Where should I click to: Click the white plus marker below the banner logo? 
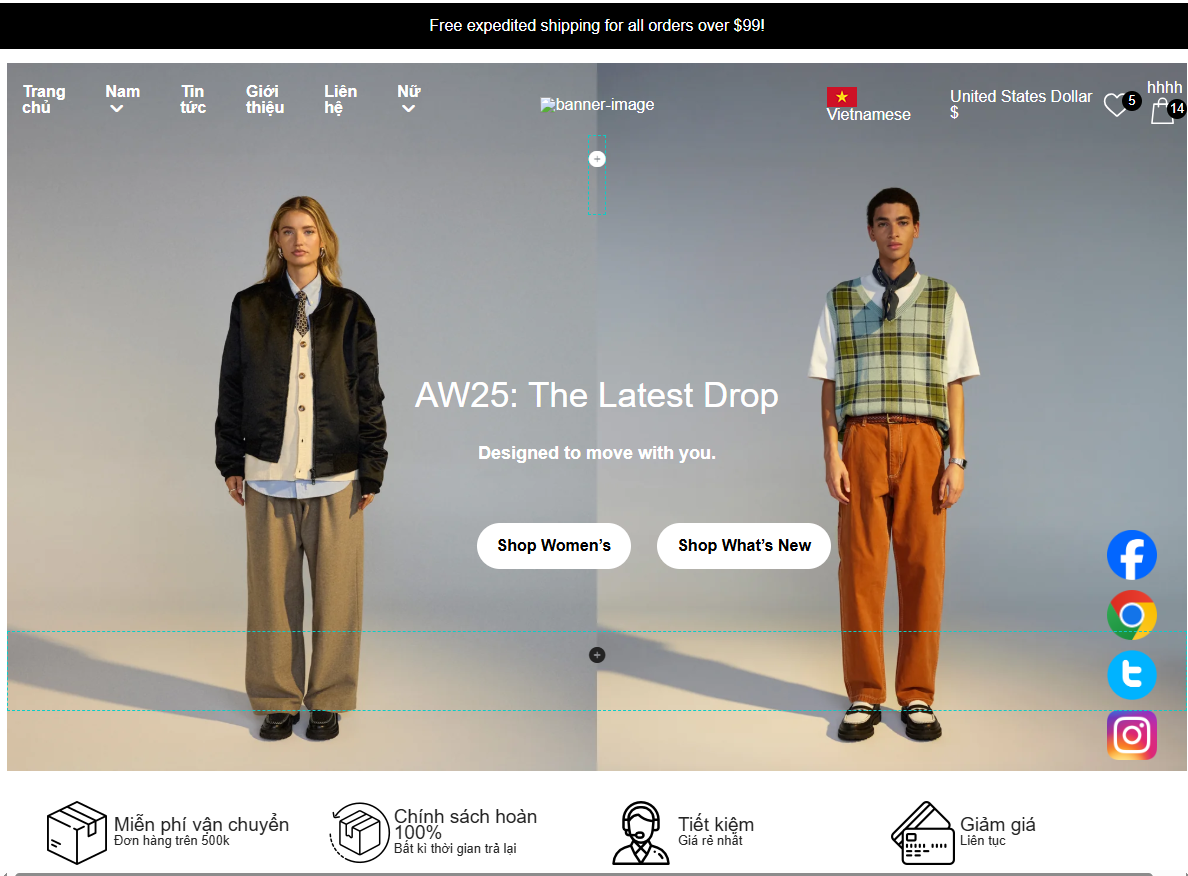(597, 159)
